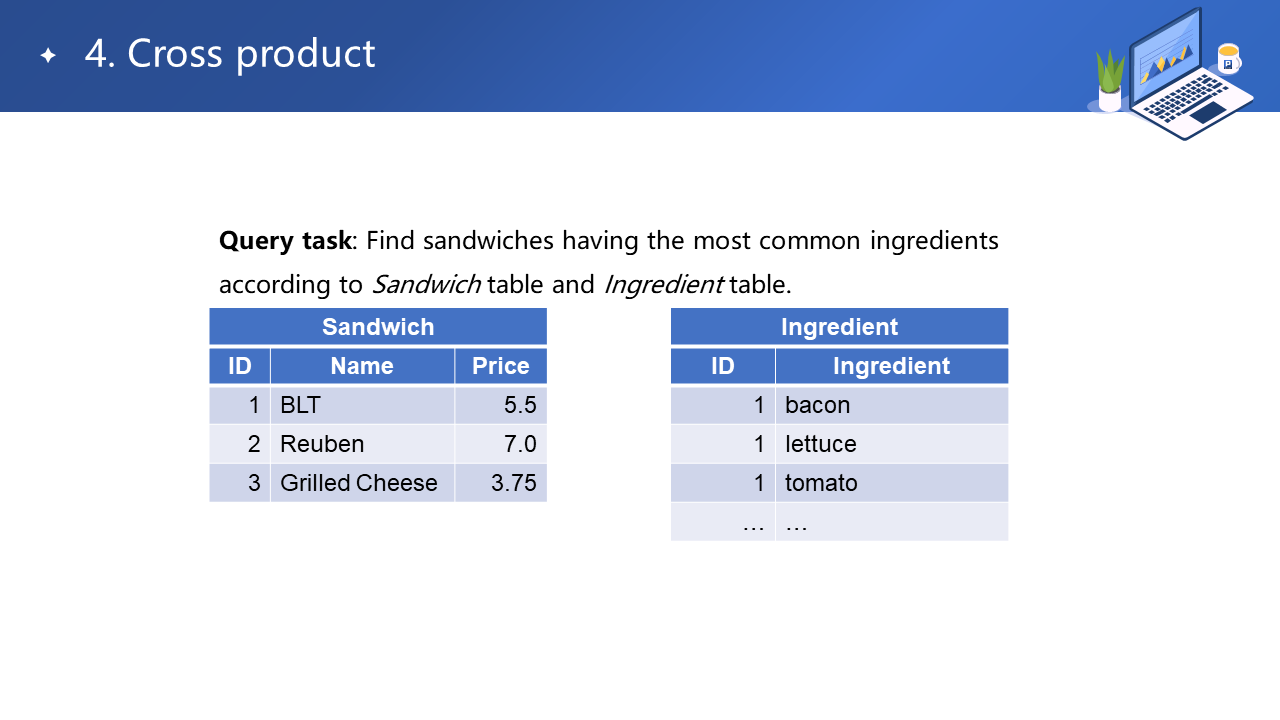Click the bold 'Query task' text

[x=285, y=241]
